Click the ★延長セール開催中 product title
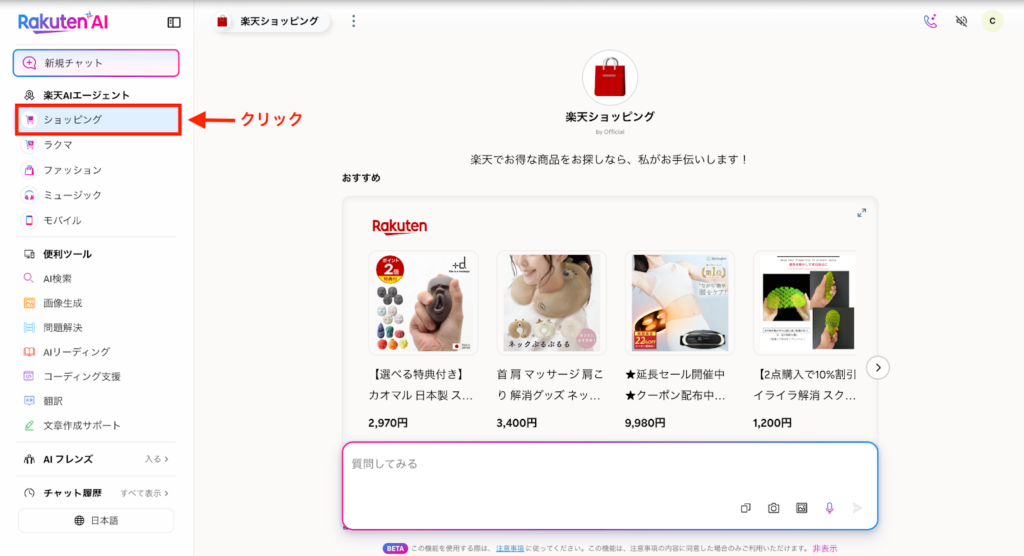The image size is (1024, 556). [675, 385]
